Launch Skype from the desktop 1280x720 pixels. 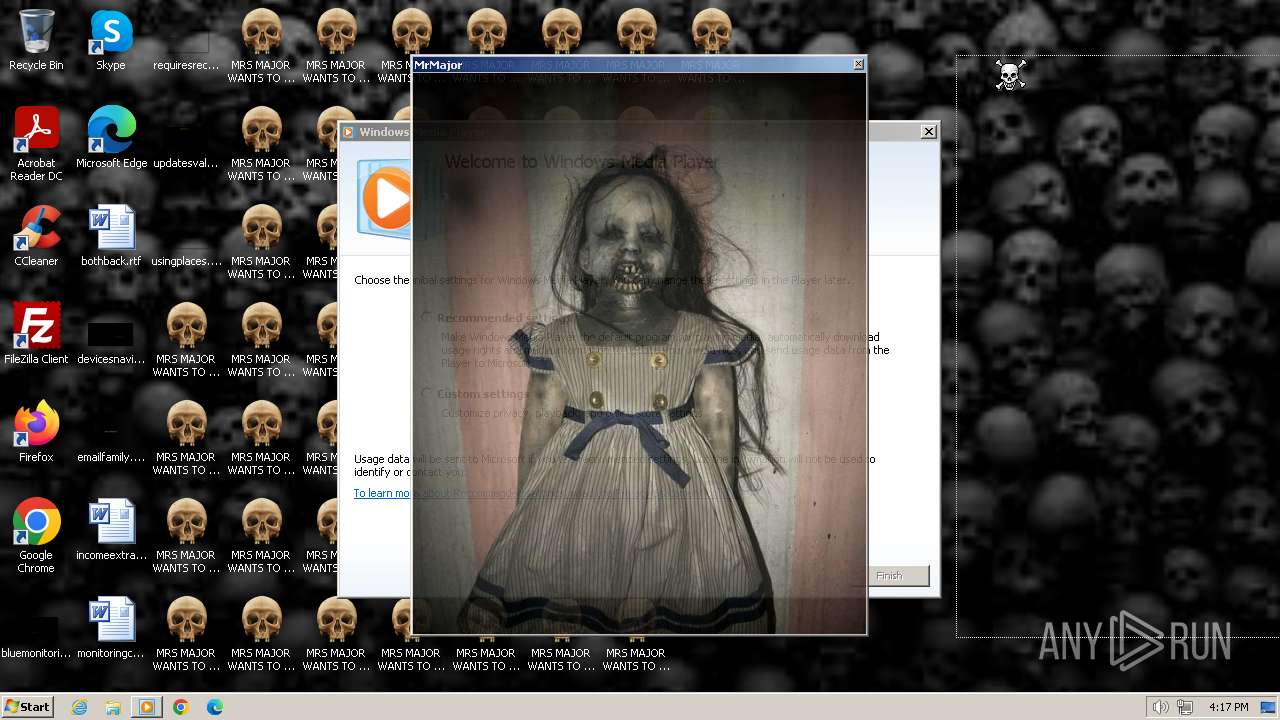111,40
